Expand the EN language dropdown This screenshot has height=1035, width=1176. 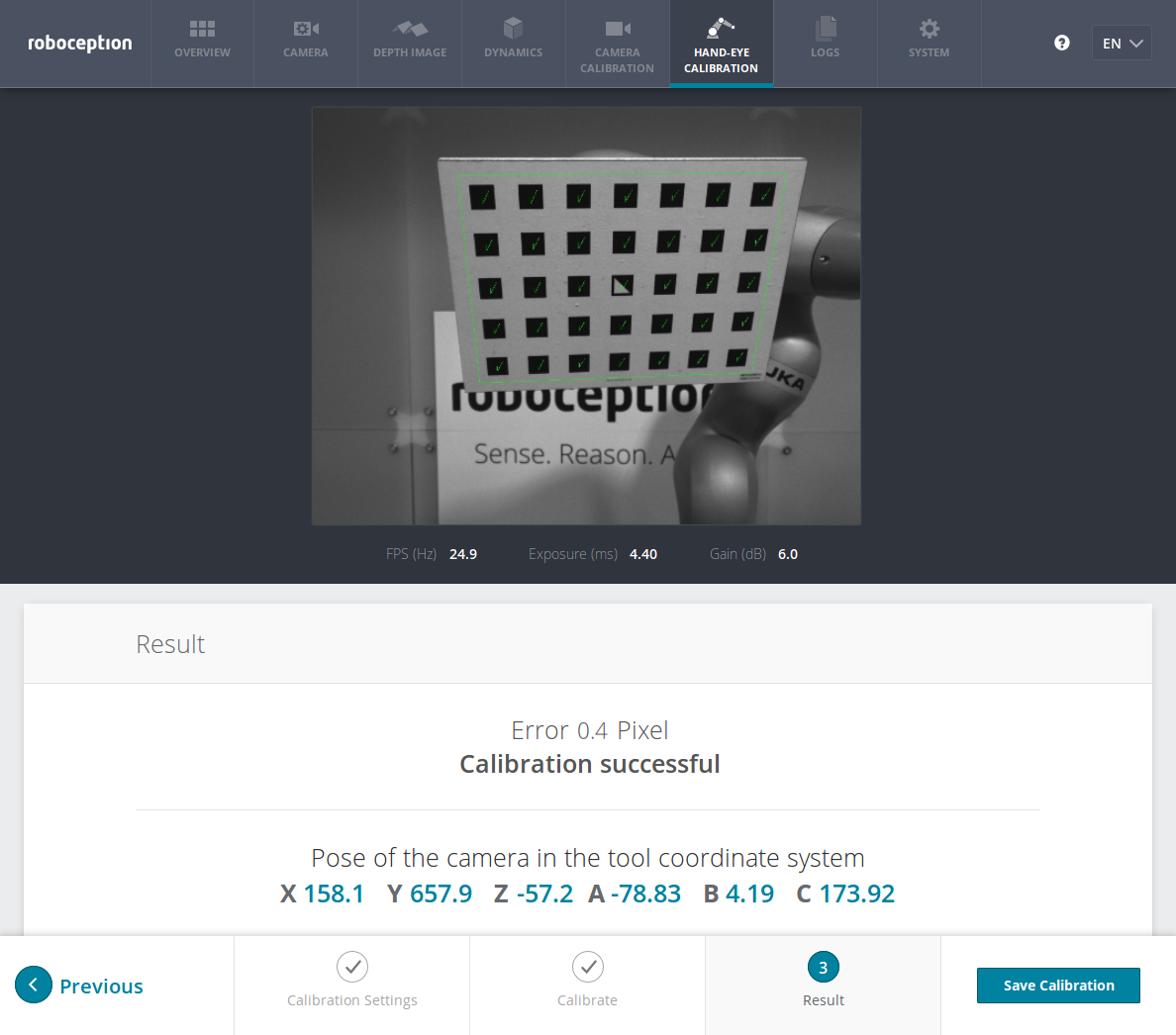1122,44
